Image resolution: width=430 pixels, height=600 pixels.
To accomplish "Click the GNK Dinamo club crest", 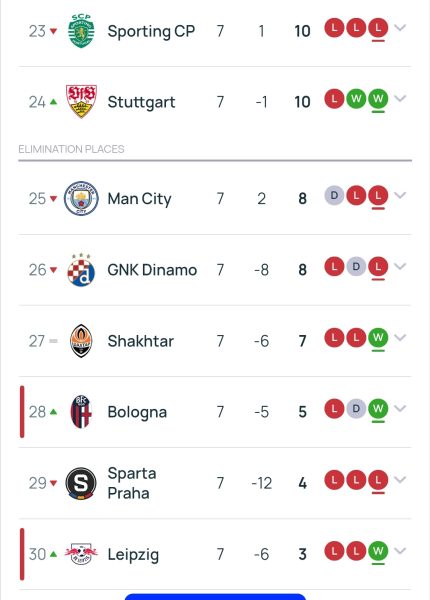I will [81, 270].
